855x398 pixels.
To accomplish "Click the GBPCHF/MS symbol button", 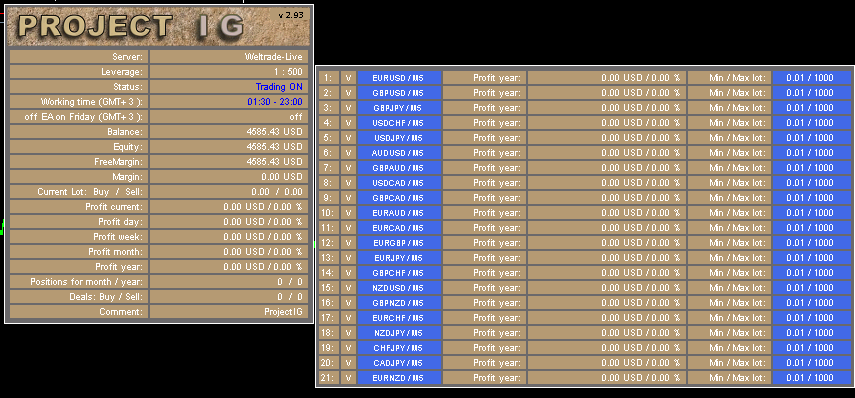I will click(x=399, y=273).
